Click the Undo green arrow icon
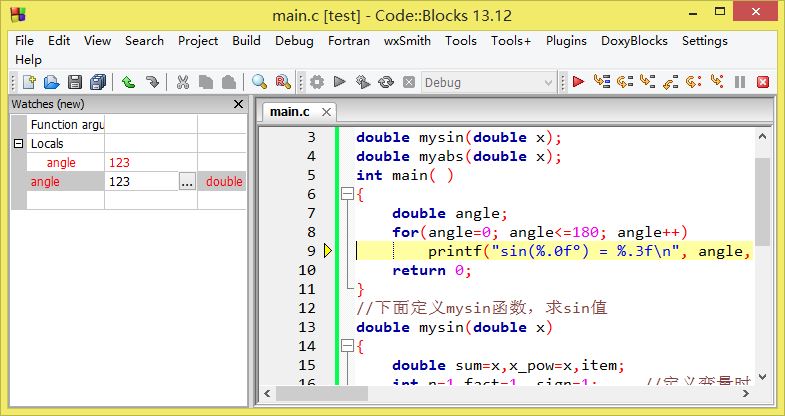The width and height of the screenshot is (785, 416). point(129,82)
